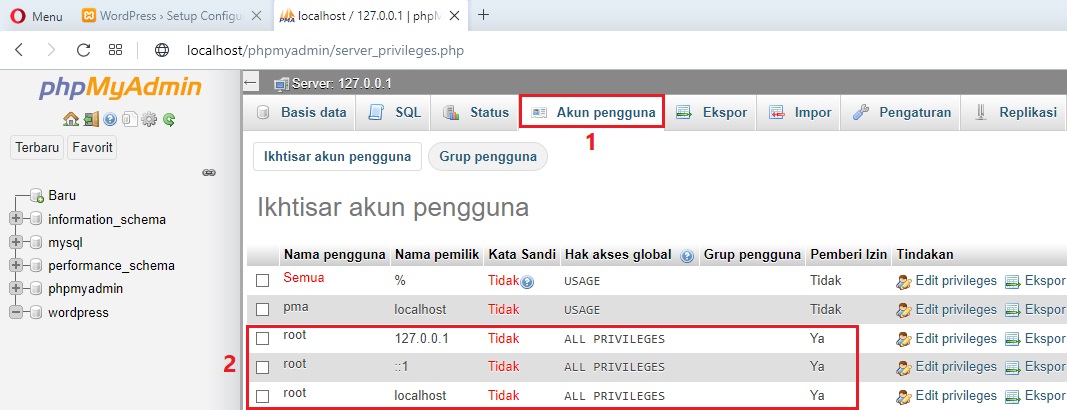The image size is (1067, 410).
Task: Show Grup pengguna subtab
Action: 488,156
